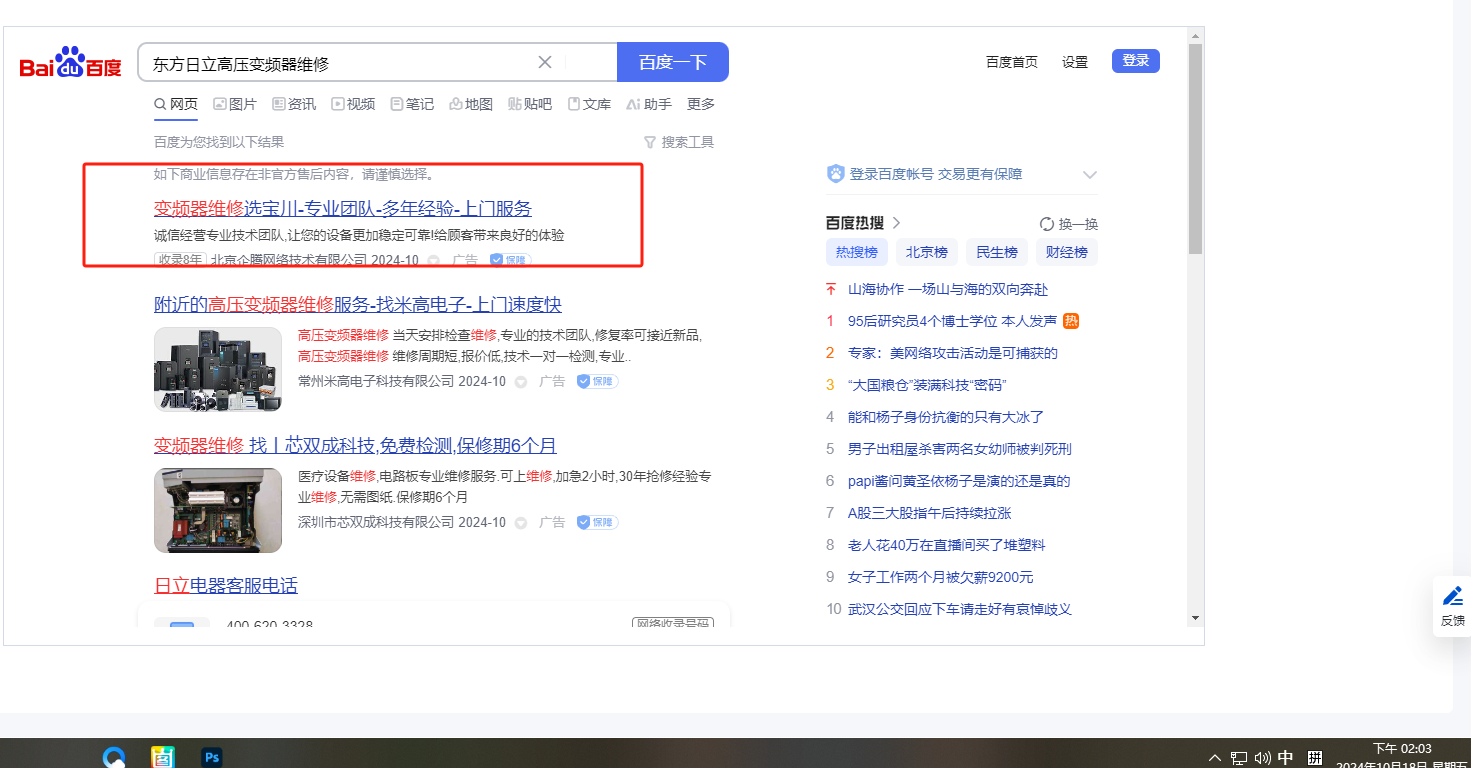
Task: Click the 换一换 refresh icon
Action: point(1047,224)
